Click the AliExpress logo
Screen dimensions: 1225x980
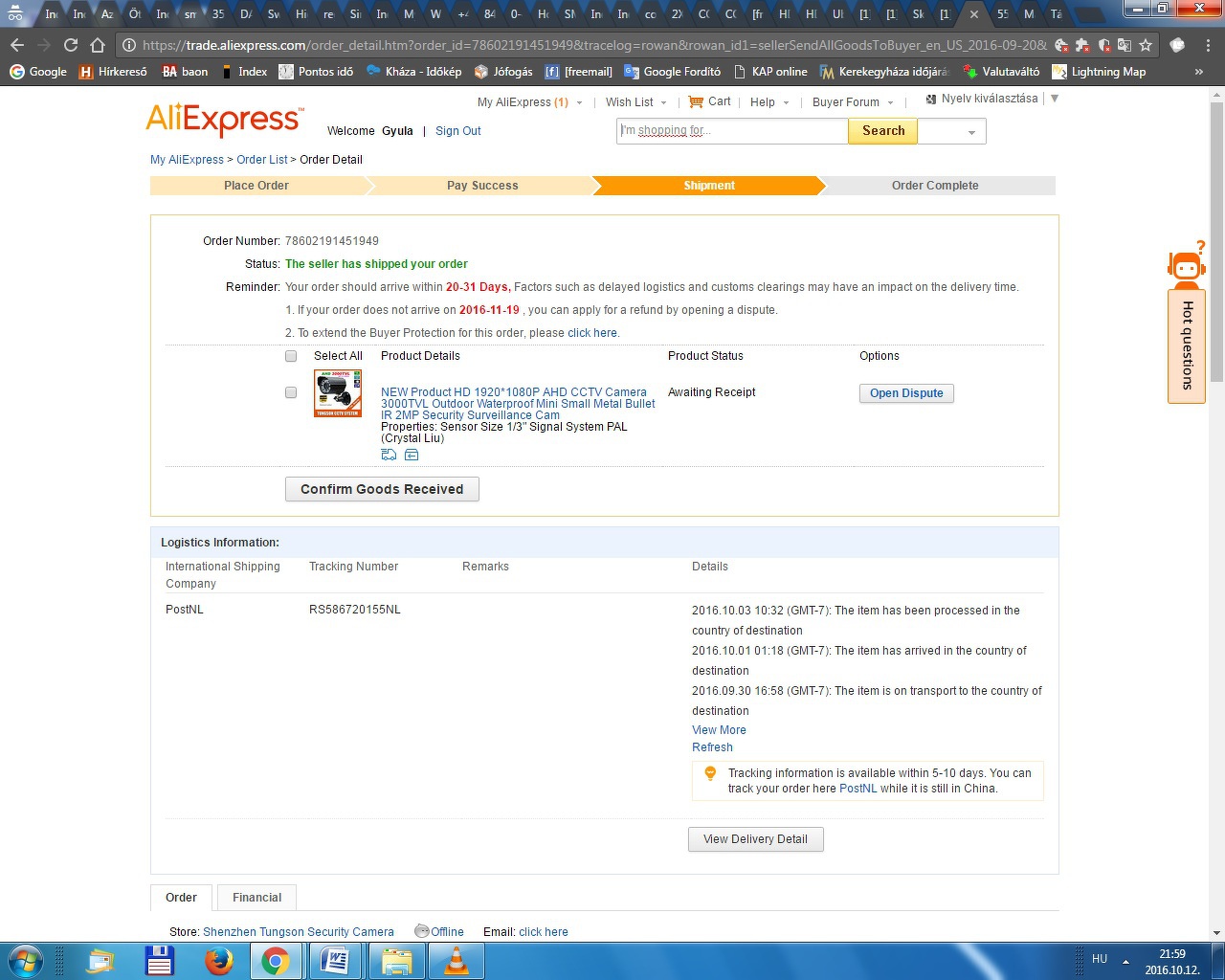[x=224, y=121]
